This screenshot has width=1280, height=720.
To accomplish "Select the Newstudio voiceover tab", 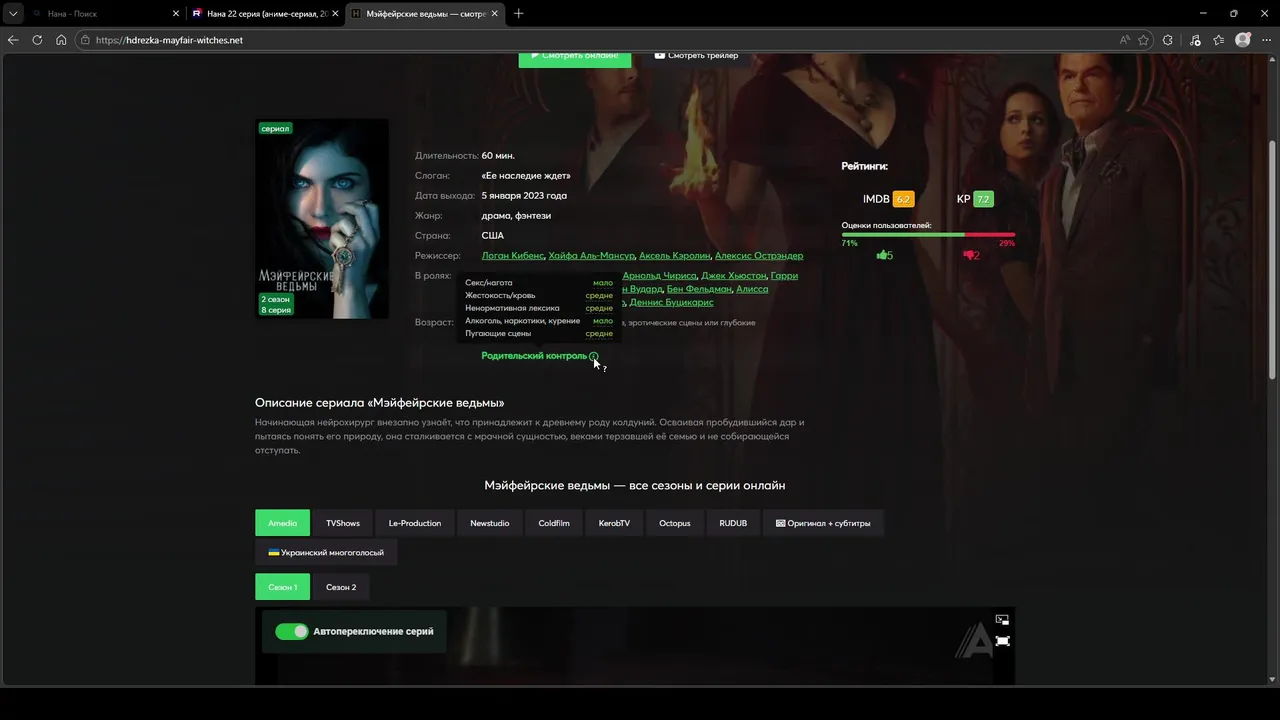I will coord(490,523).
